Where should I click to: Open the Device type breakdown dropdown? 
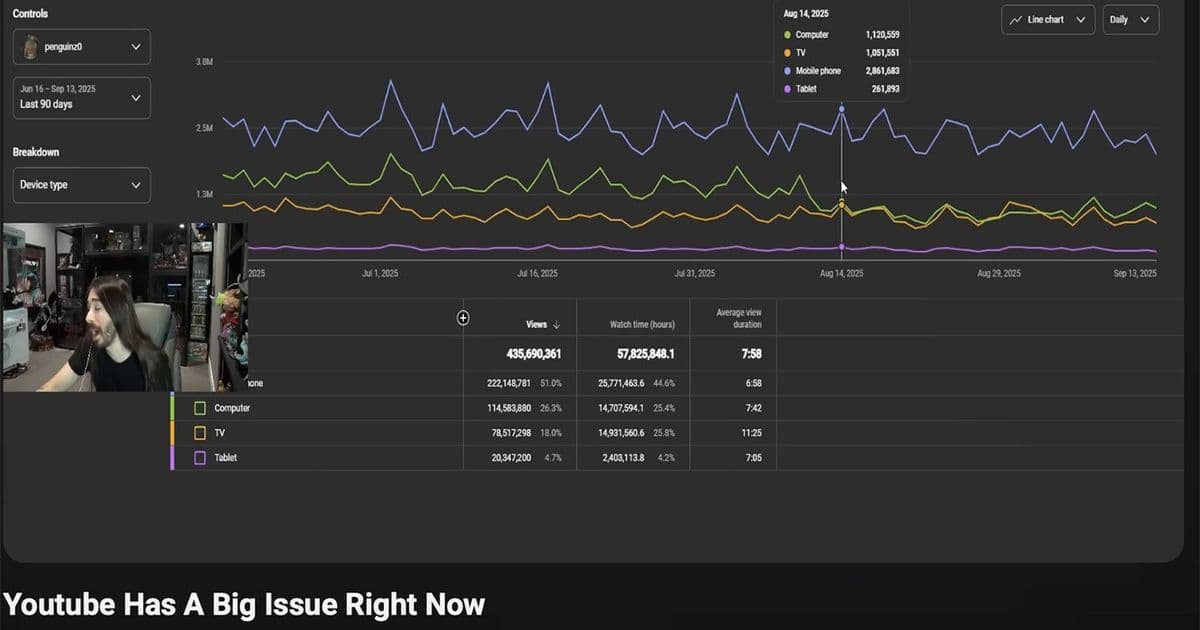coord(80,184)
